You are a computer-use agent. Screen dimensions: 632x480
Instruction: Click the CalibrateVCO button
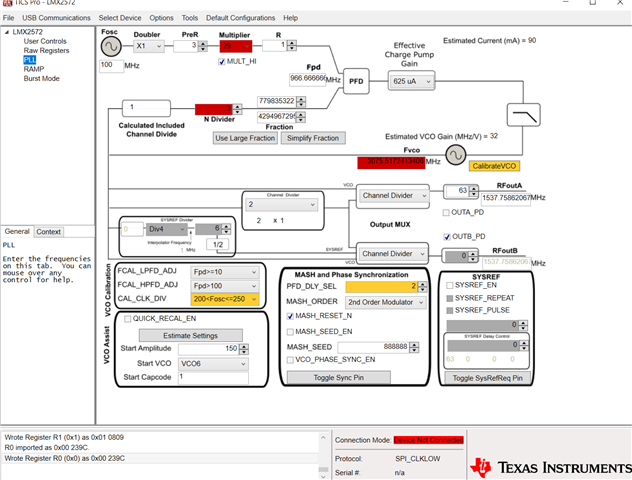coord(494,166)
